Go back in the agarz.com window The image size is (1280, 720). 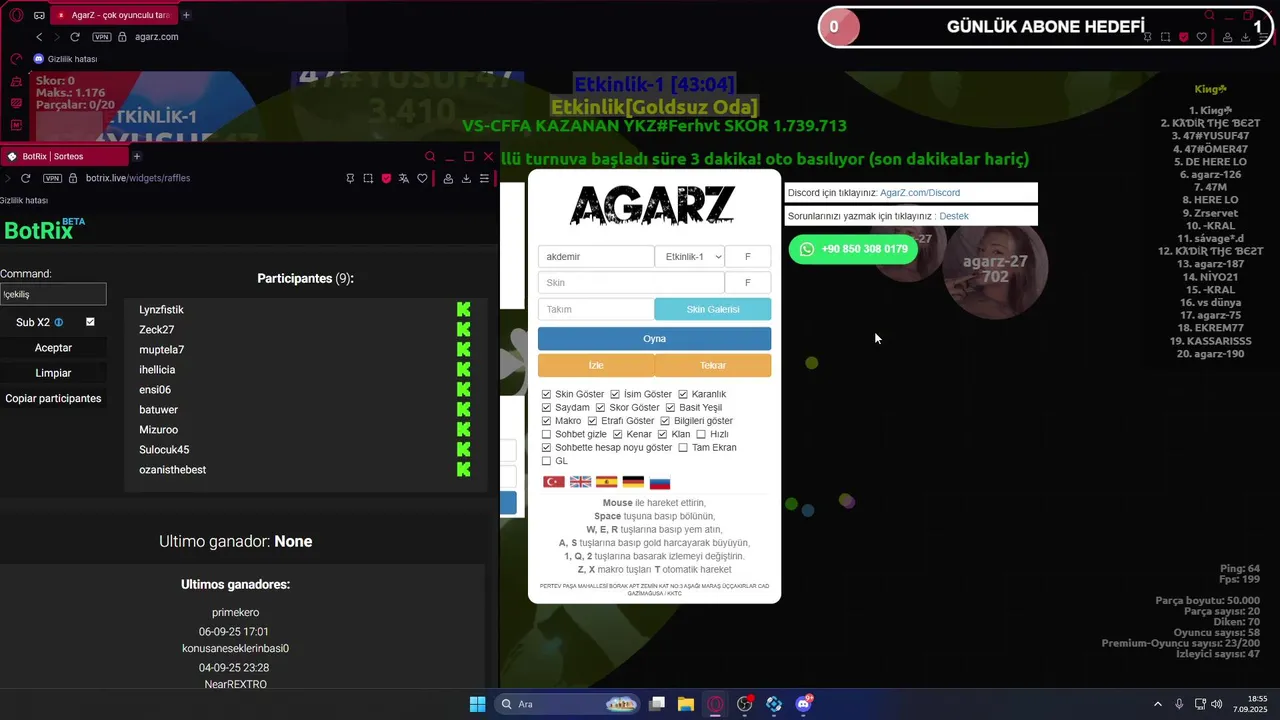click(x=39, y=37)
